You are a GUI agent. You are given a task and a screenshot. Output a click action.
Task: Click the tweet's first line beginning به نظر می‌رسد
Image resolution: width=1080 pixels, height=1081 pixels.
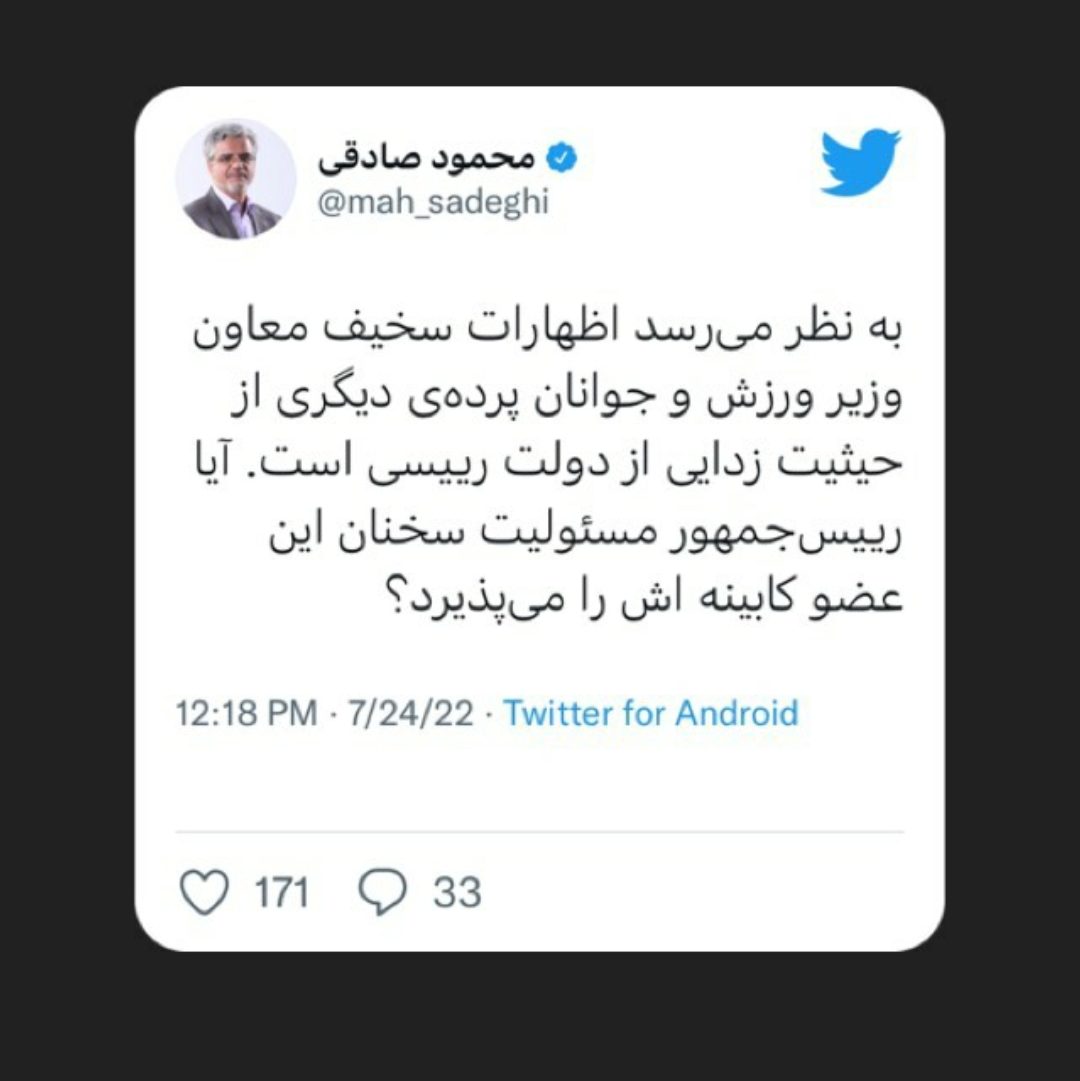click(547, 330)
